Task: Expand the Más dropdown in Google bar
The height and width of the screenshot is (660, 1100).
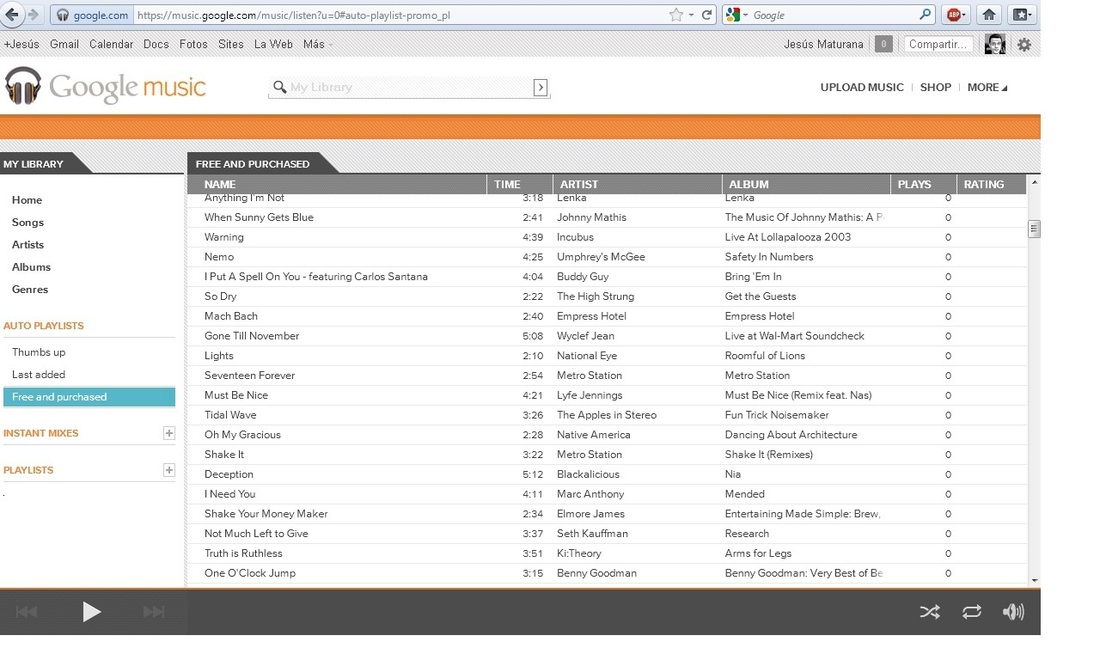Action: click(x=317, y=44)
